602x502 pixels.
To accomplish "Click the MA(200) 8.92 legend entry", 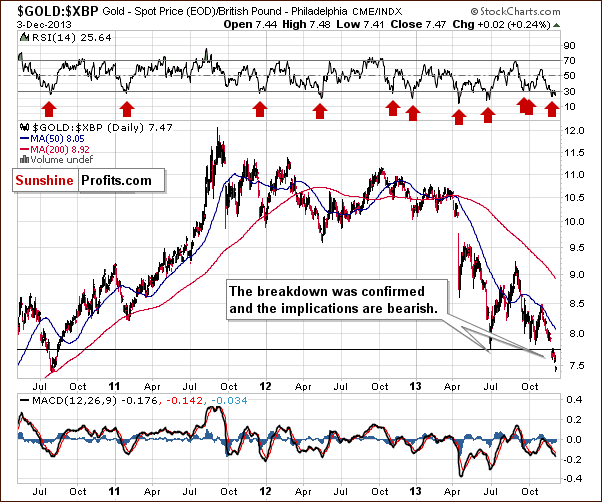I will tap(60, 149).
